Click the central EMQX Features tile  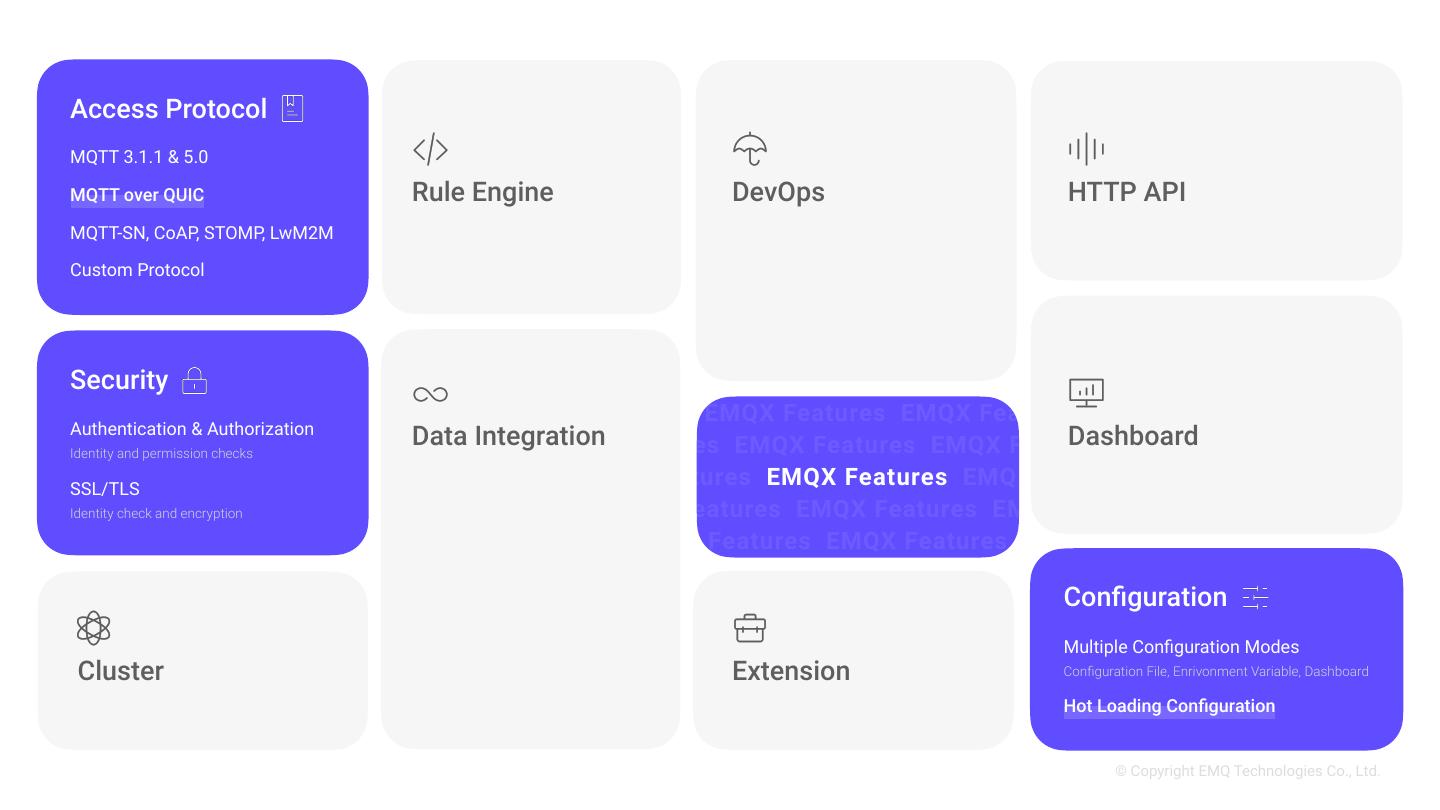tap(857, 477)
